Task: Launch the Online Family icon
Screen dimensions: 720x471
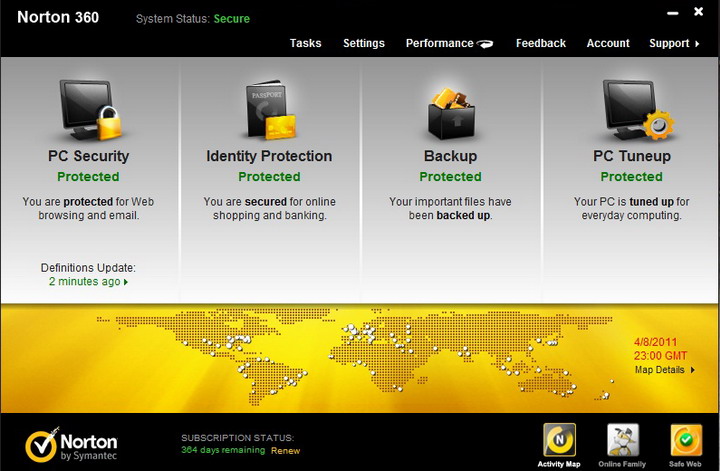Action: coord(622,440)
